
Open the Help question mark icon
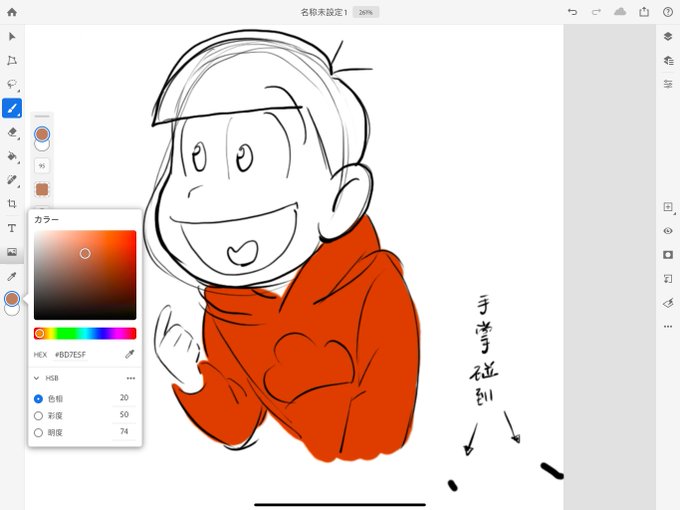[668, 12]
